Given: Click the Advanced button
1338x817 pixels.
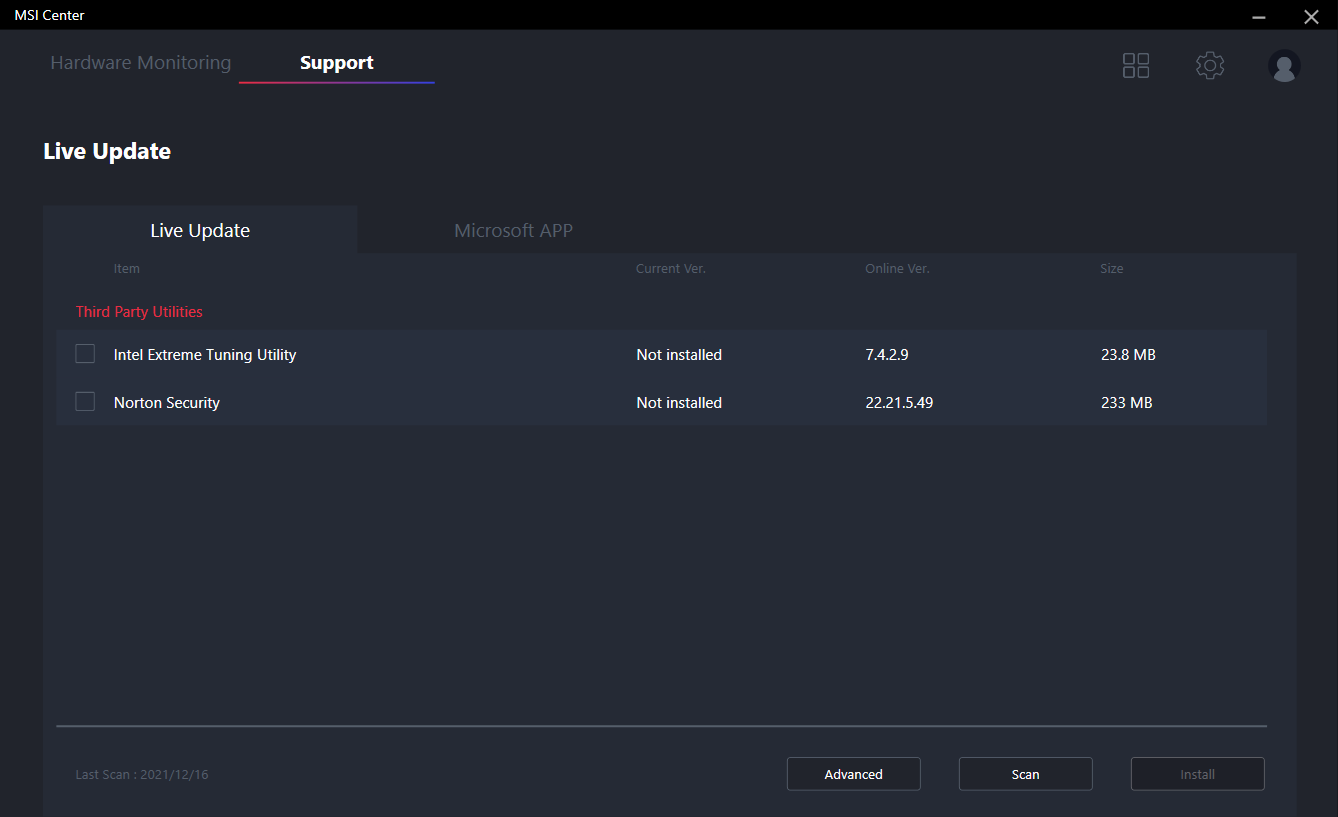Looking at the screenshot, I should [x=854, y=774].
